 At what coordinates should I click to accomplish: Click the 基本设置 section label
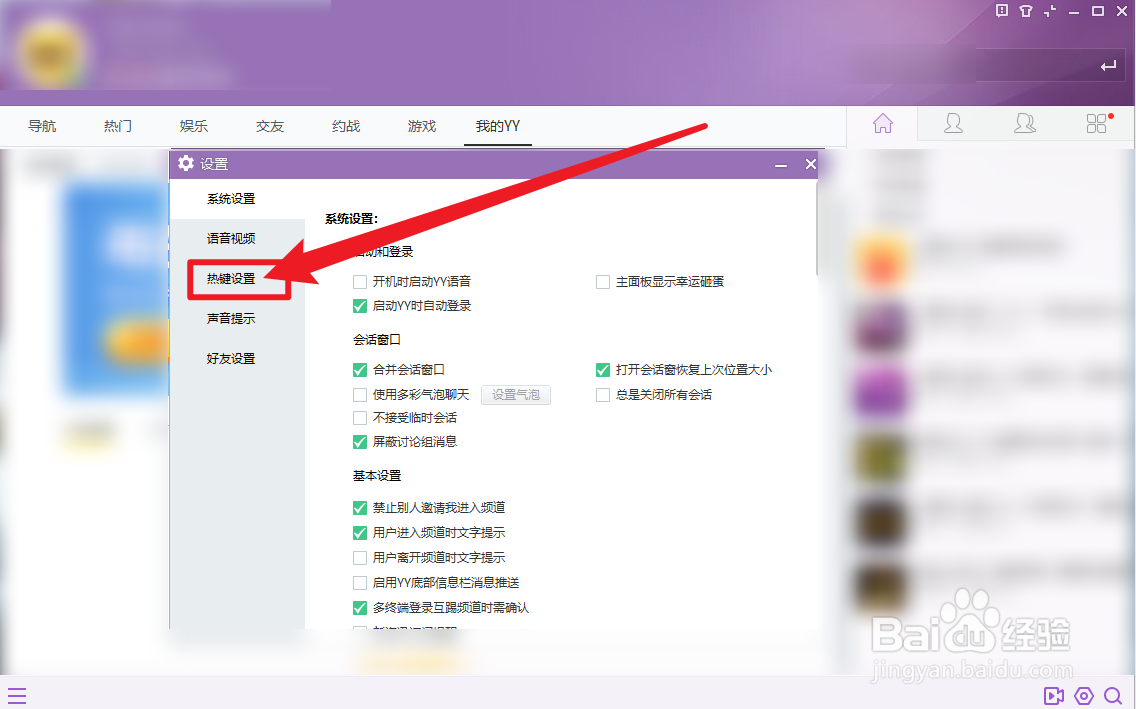click(x=377, y=476)
